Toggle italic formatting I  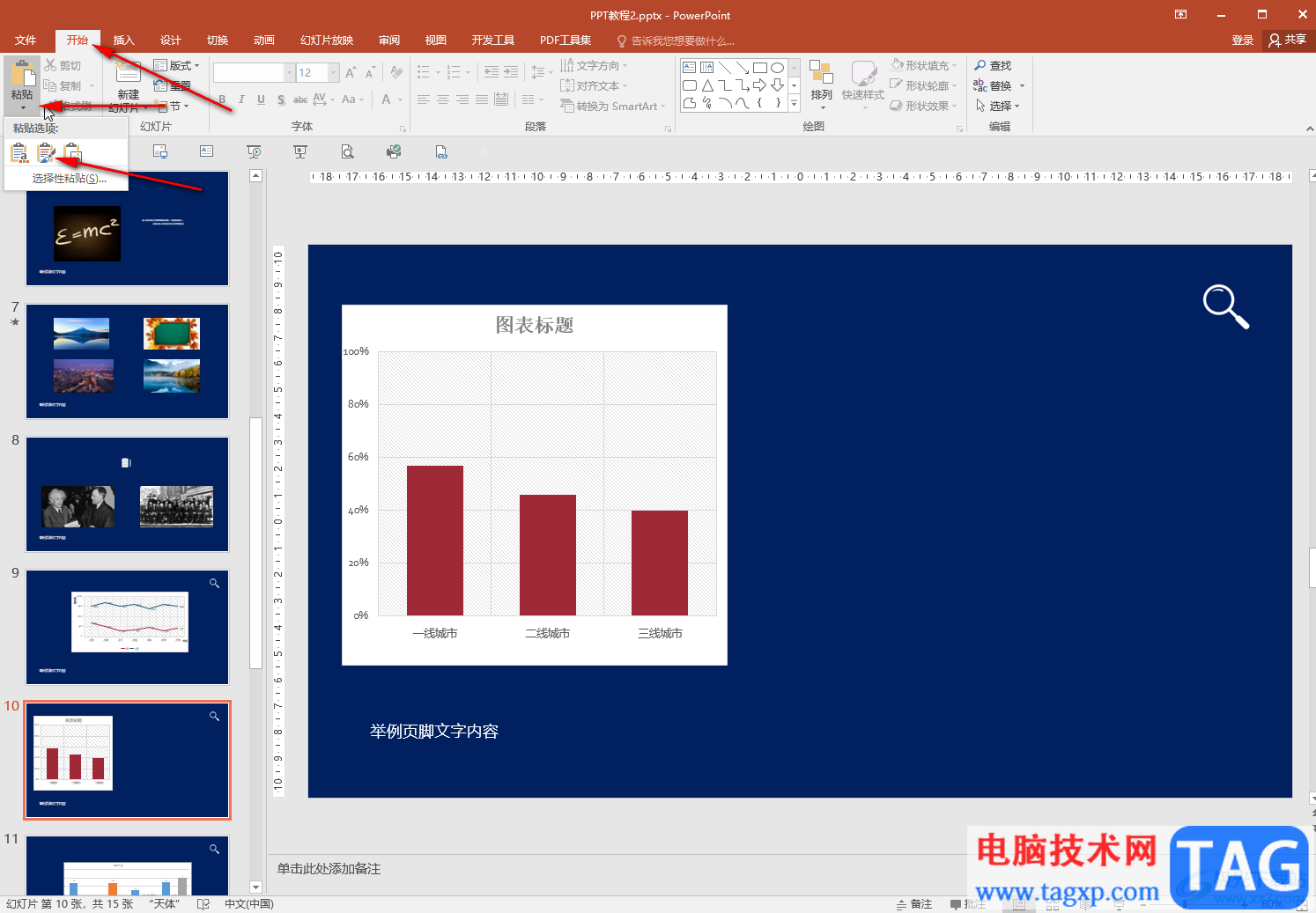(241, 99)
